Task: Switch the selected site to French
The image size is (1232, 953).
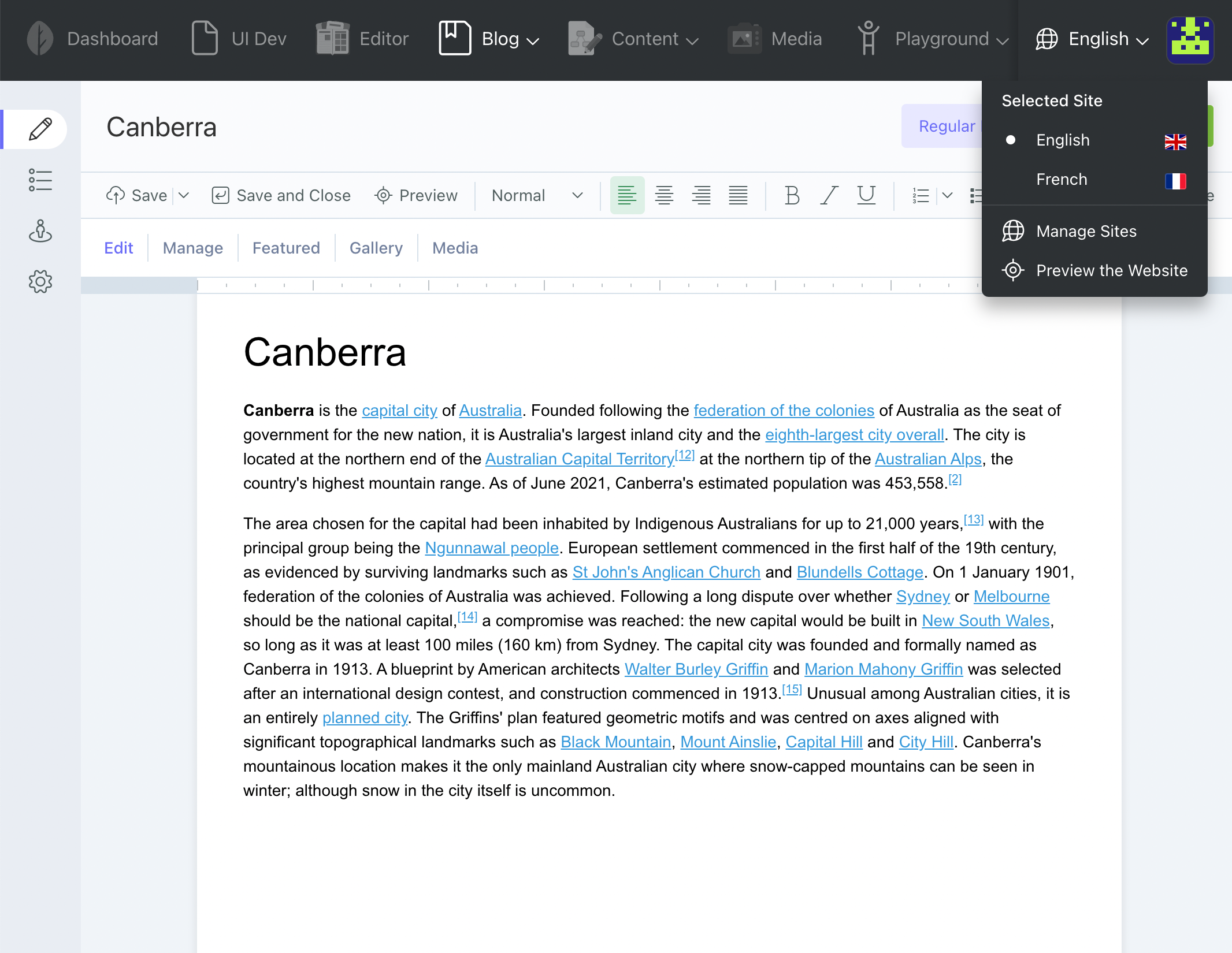Action: [x=1062, y=179]
